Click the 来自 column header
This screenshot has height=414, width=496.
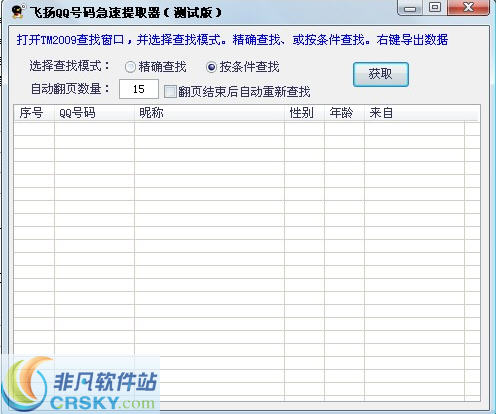(x=414, y=113)
